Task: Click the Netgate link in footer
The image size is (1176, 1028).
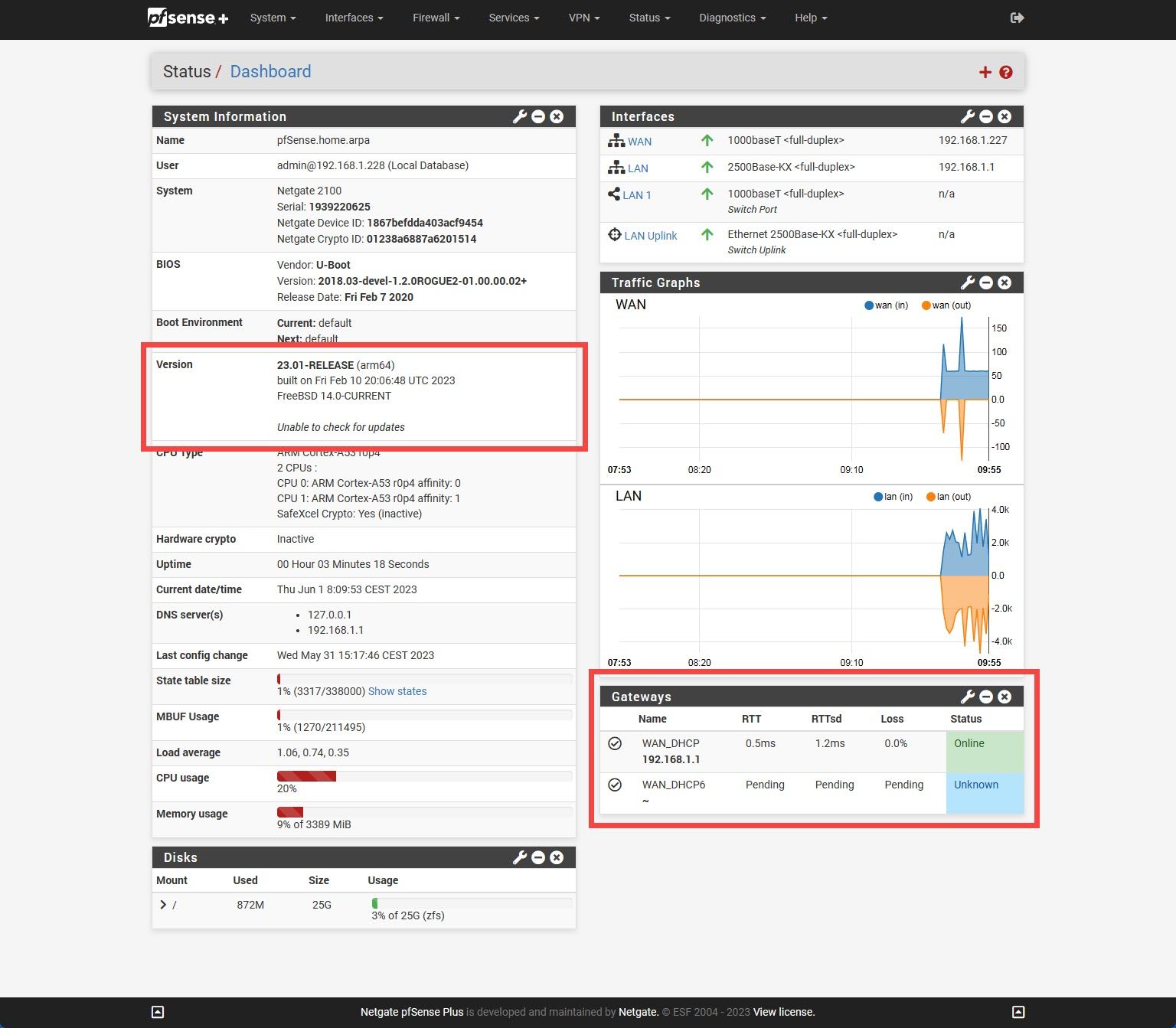Action: click(638, 1012)
